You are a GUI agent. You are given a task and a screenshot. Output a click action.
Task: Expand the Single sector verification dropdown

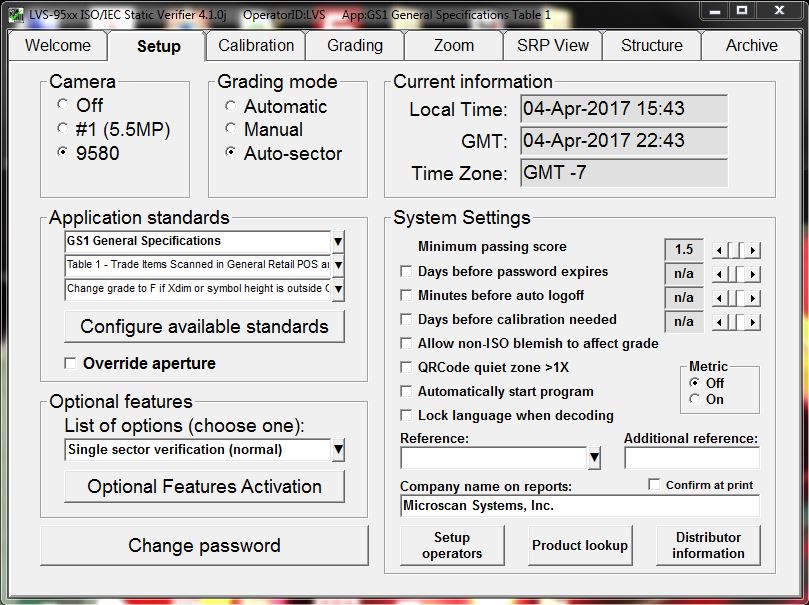(x=338, y=450)
